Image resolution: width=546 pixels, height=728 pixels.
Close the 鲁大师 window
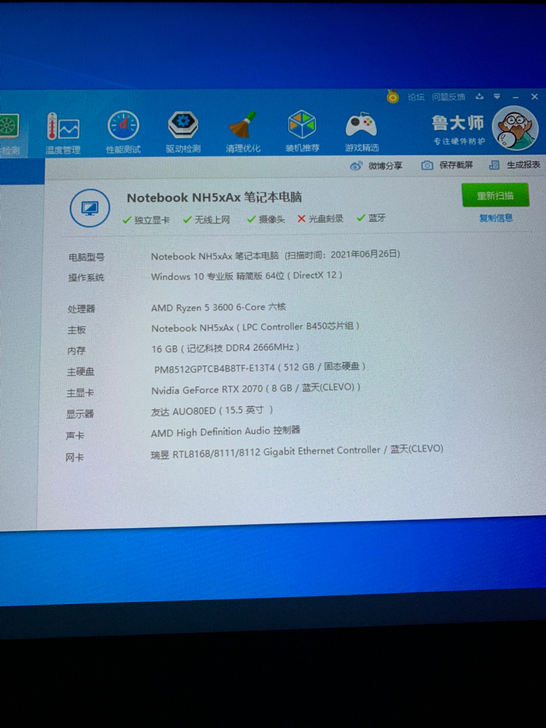pos(534,97)
